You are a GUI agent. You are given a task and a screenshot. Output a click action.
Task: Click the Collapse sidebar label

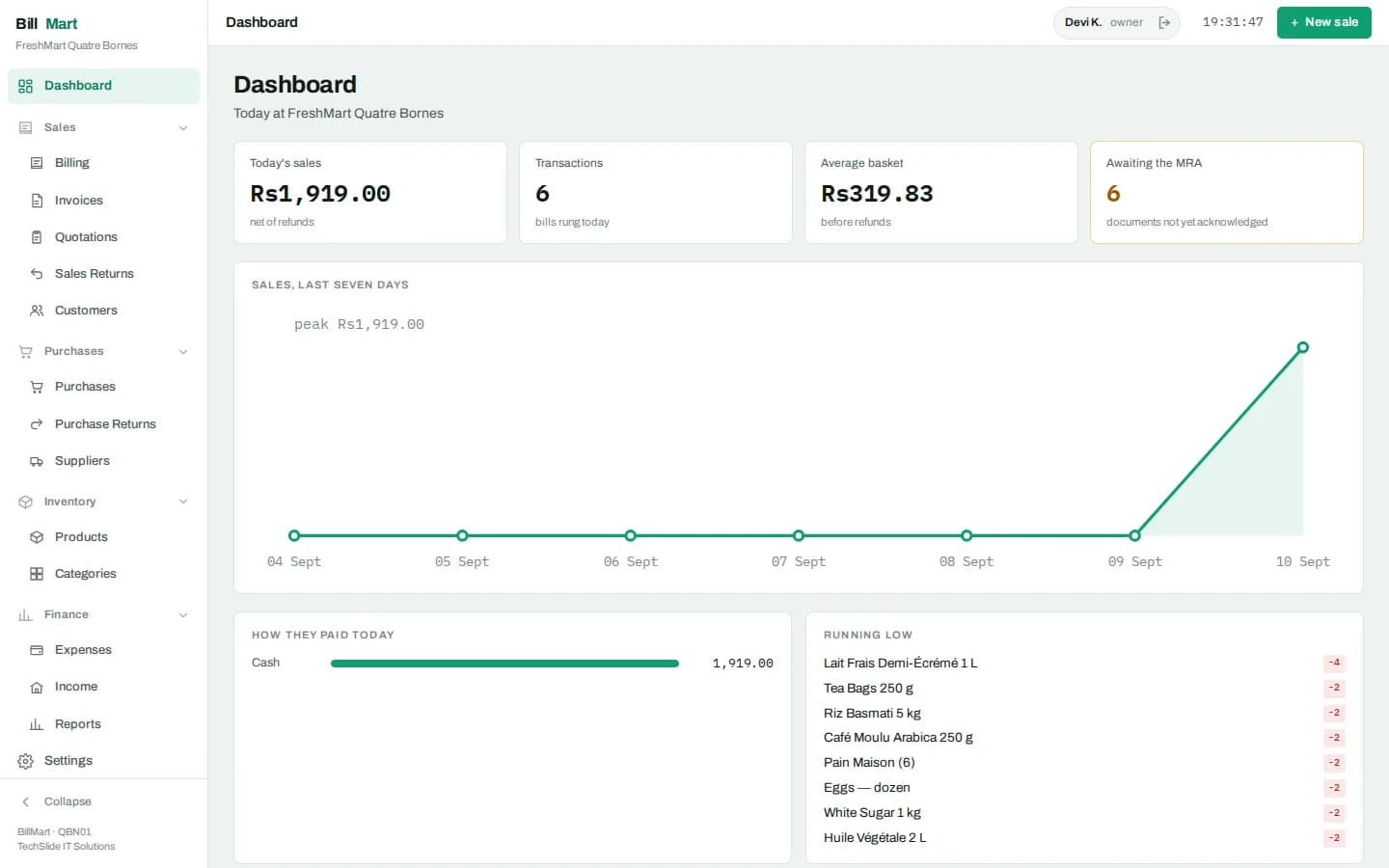pyautogui.click(x=68, y=801)
